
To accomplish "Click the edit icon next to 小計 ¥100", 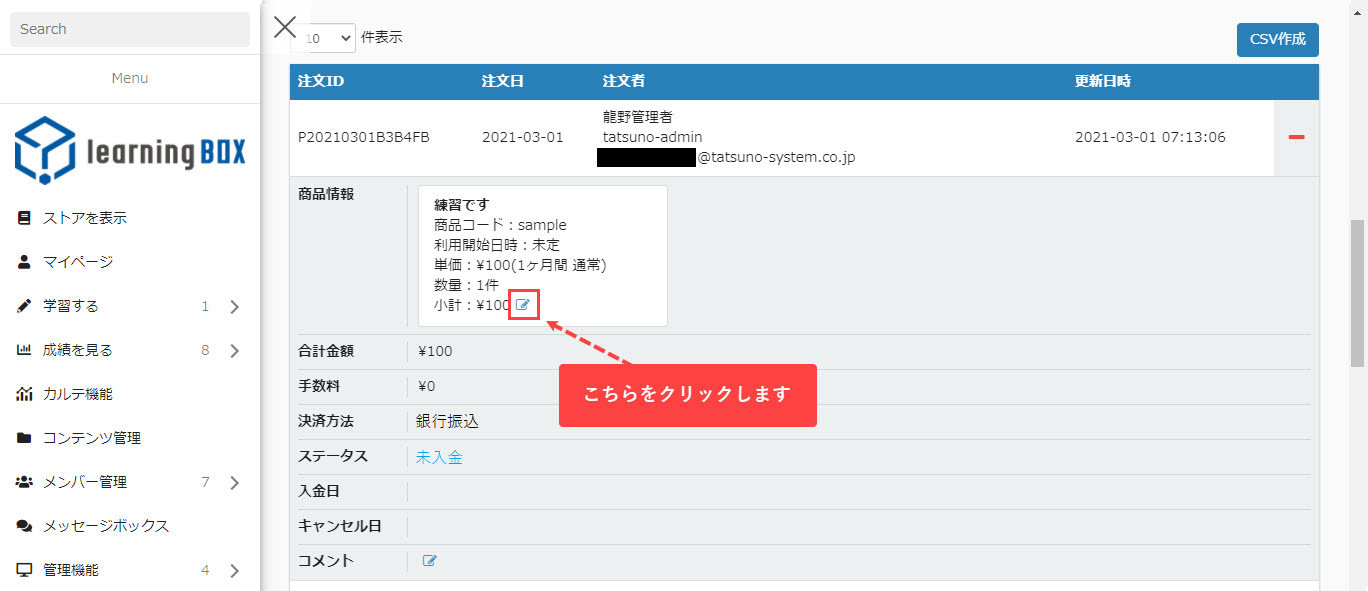I will (523, 304).
